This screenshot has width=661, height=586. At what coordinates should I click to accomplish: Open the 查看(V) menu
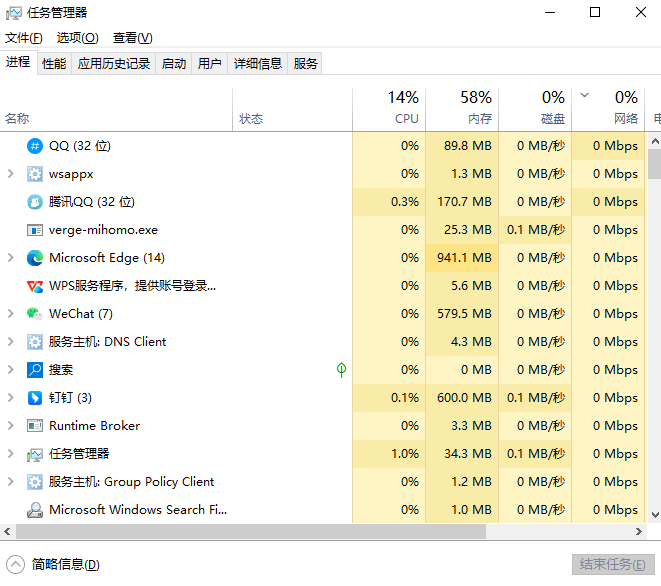tap(132, 38)
